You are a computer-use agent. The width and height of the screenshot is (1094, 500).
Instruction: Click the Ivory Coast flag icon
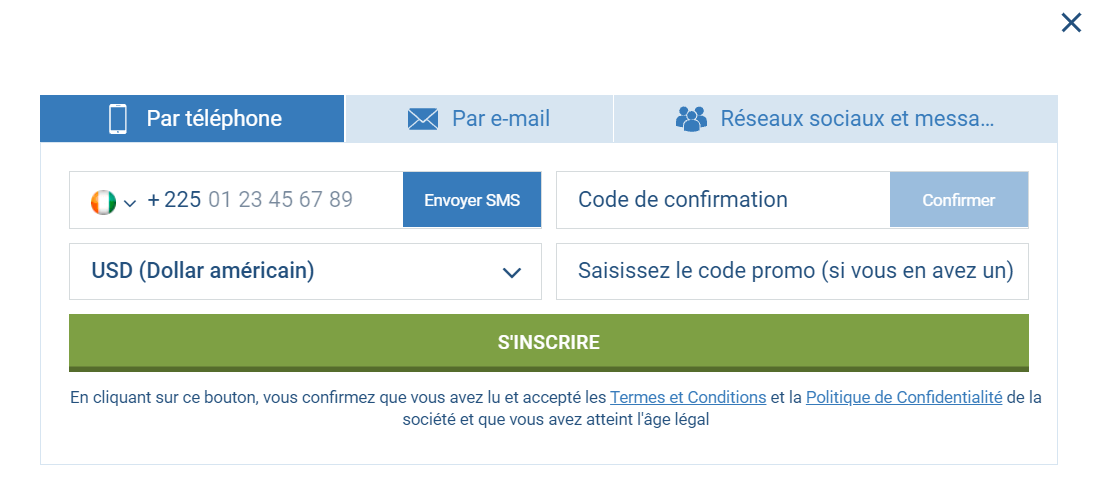103,202
